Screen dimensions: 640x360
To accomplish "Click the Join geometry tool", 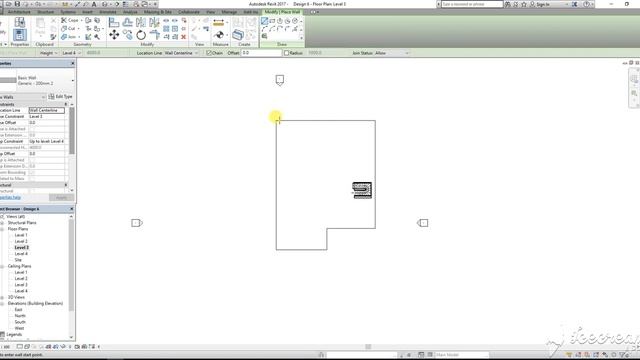I will coord(69,37).
